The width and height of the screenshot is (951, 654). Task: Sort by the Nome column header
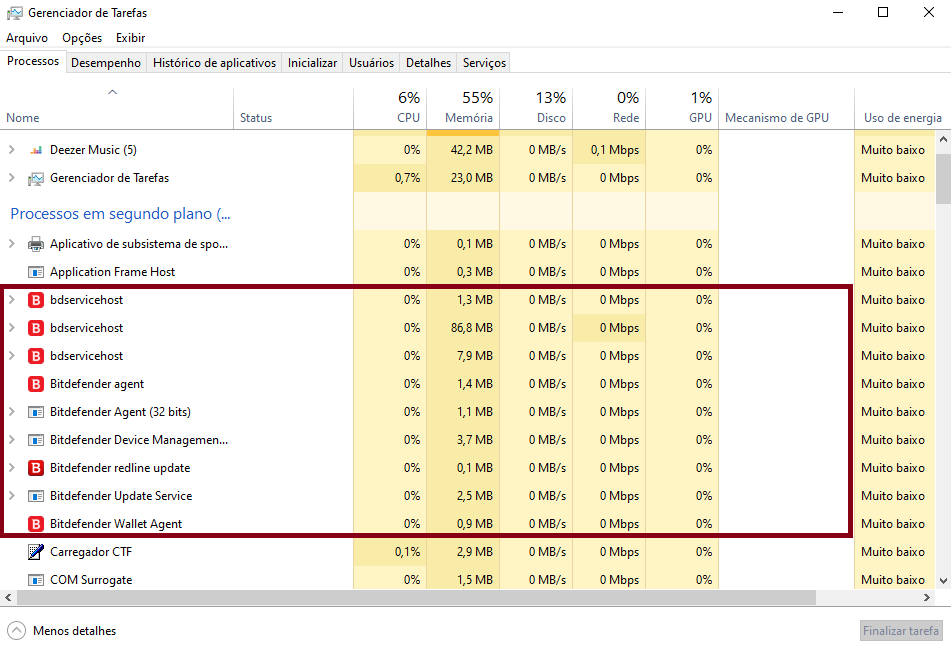point(116,109)
